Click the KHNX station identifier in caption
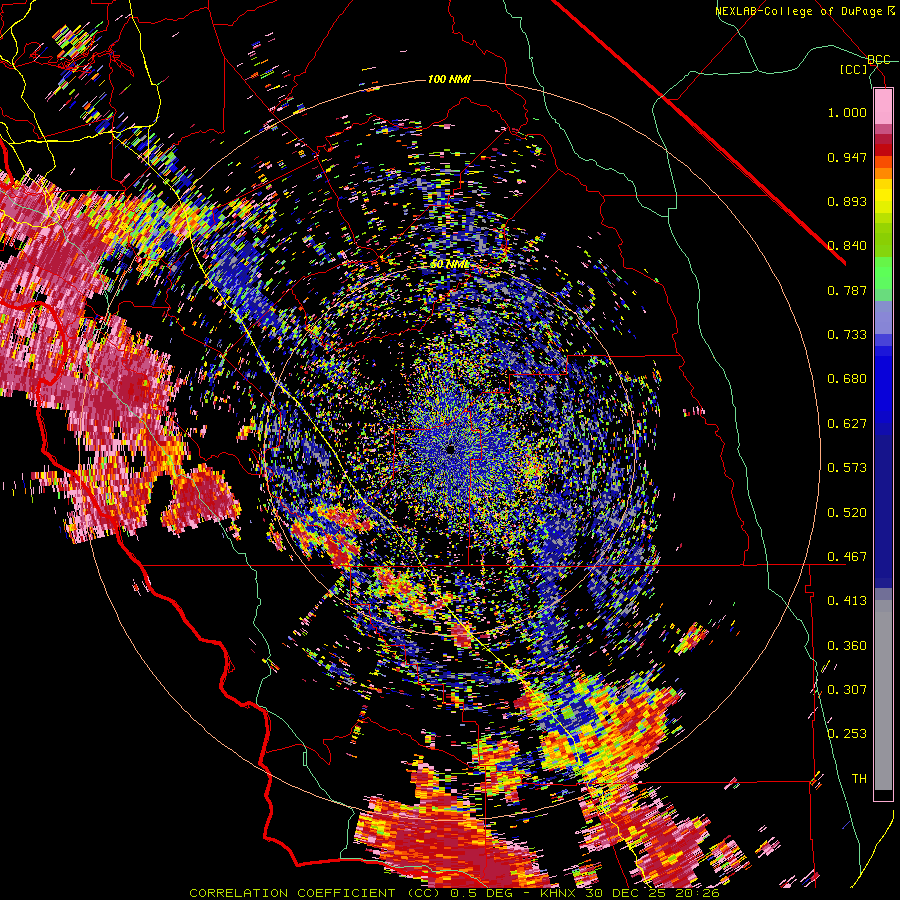The image size is (900, 900). pyautogui.click(x=557, y=893)
